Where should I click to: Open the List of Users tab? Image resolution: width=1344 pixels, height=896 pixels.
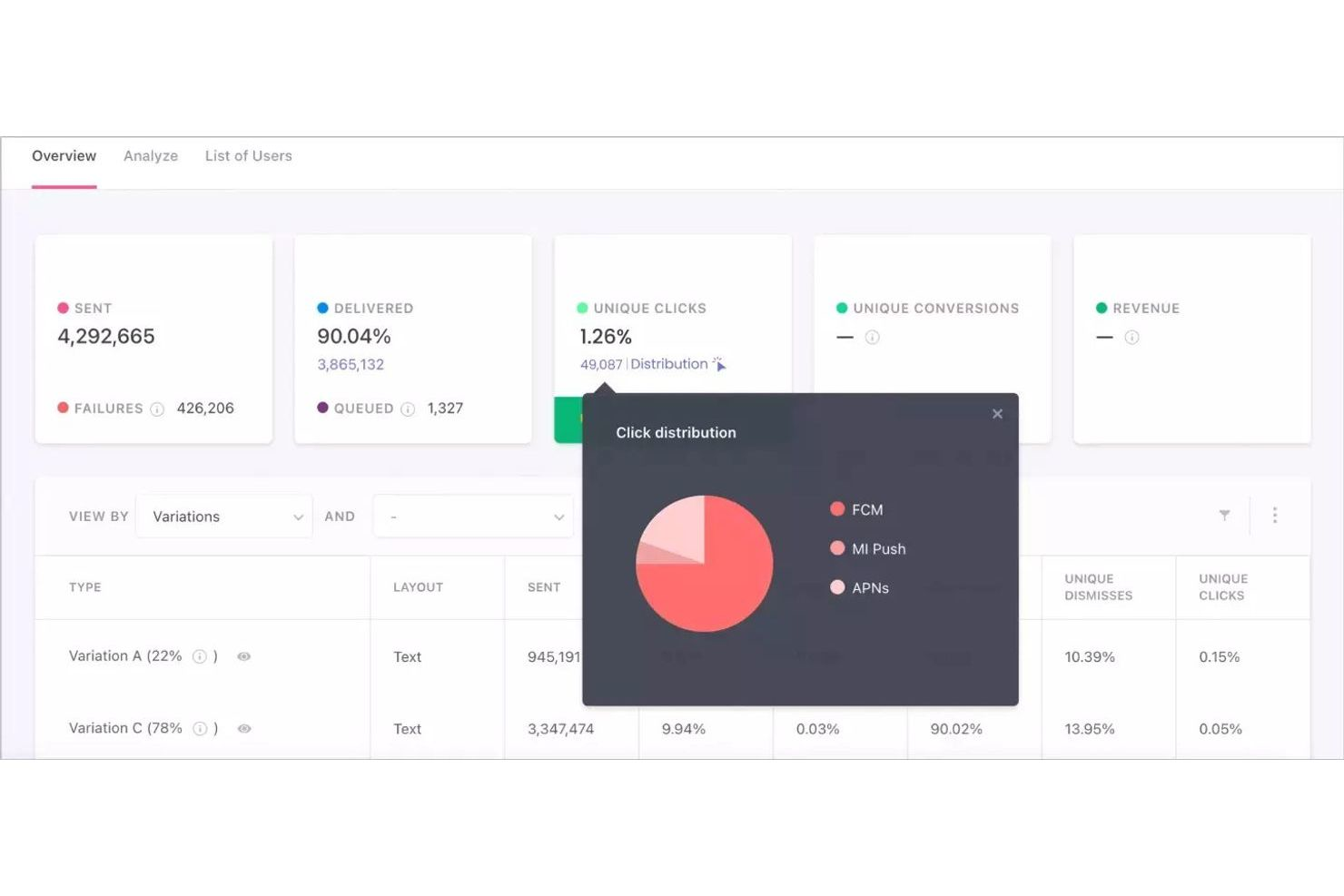tap(248, 155)
